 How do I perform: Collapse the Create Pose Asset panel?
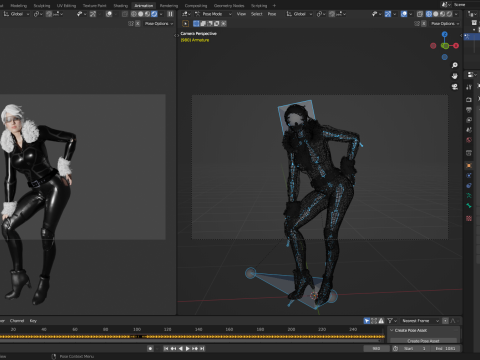coord(392,330)
